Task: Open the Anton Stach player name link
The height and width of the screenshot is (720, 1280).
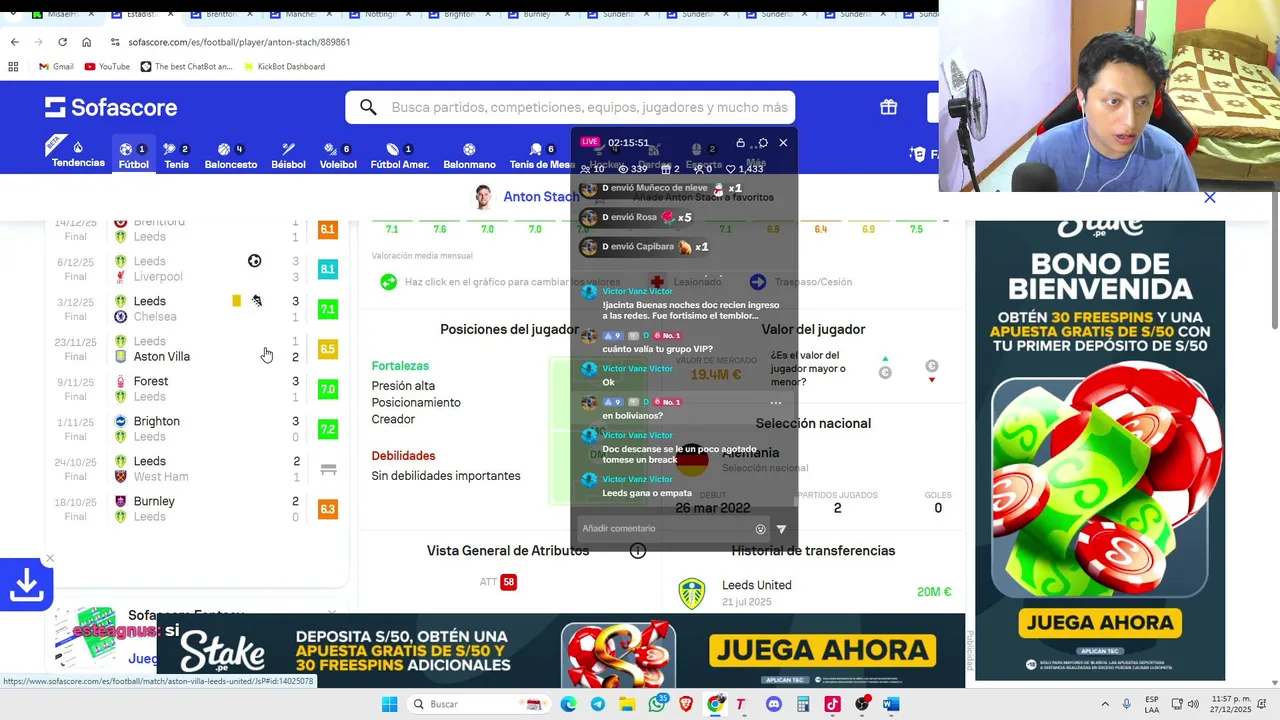Action: pos(541,197)
